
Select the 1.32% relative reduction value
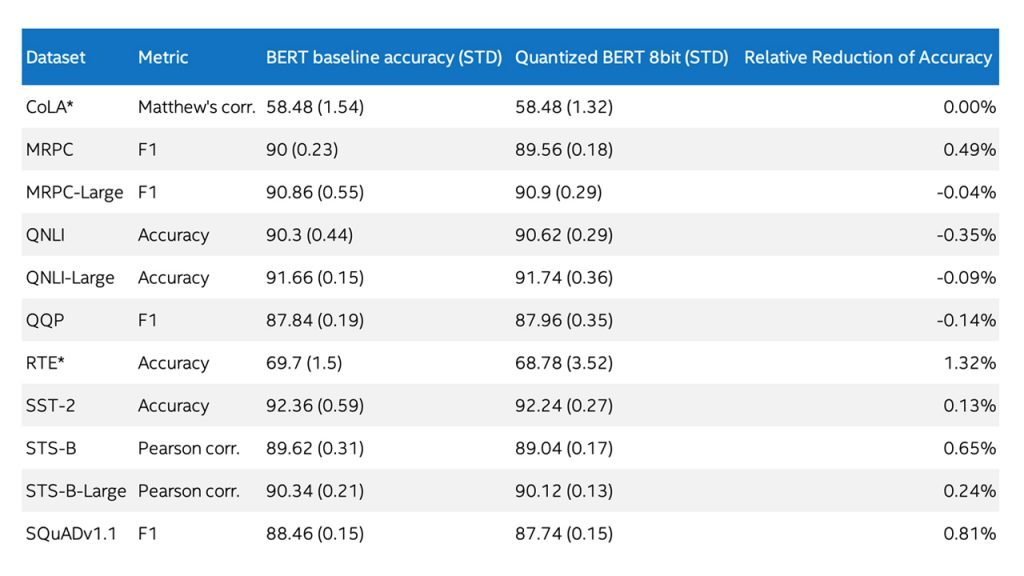point(969,363)
